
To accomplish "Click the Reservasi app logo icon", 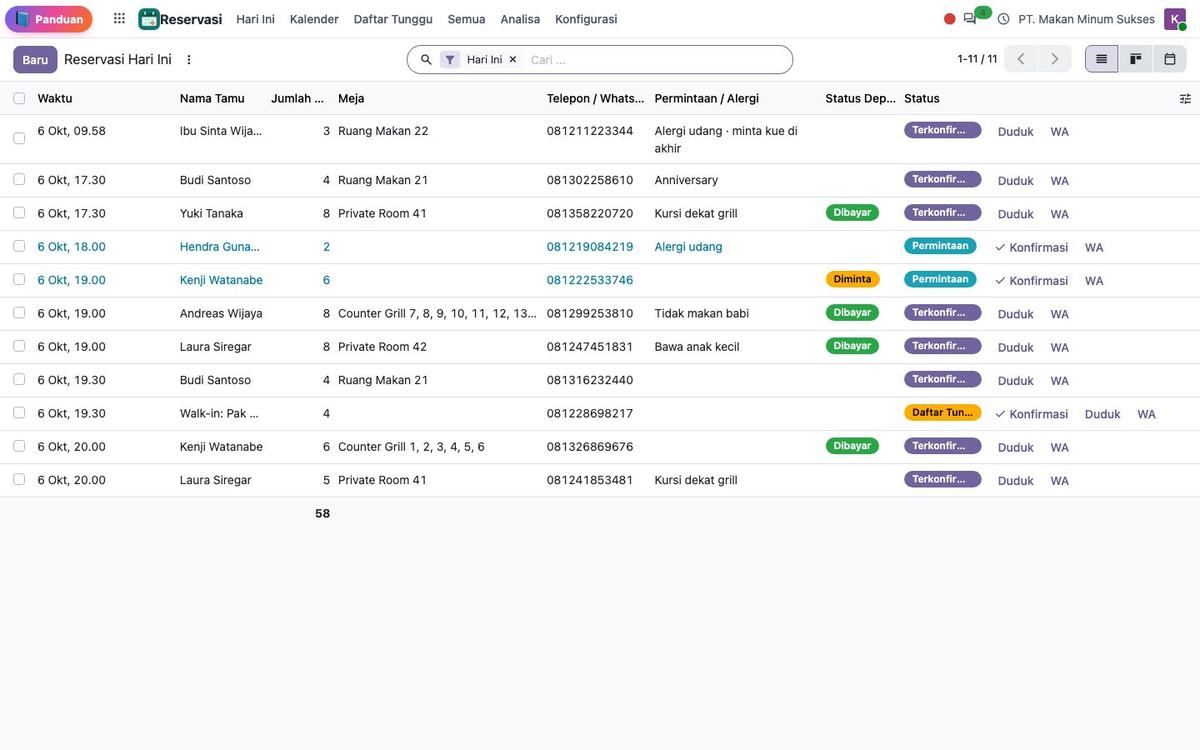I will click(x=149, y=19).
